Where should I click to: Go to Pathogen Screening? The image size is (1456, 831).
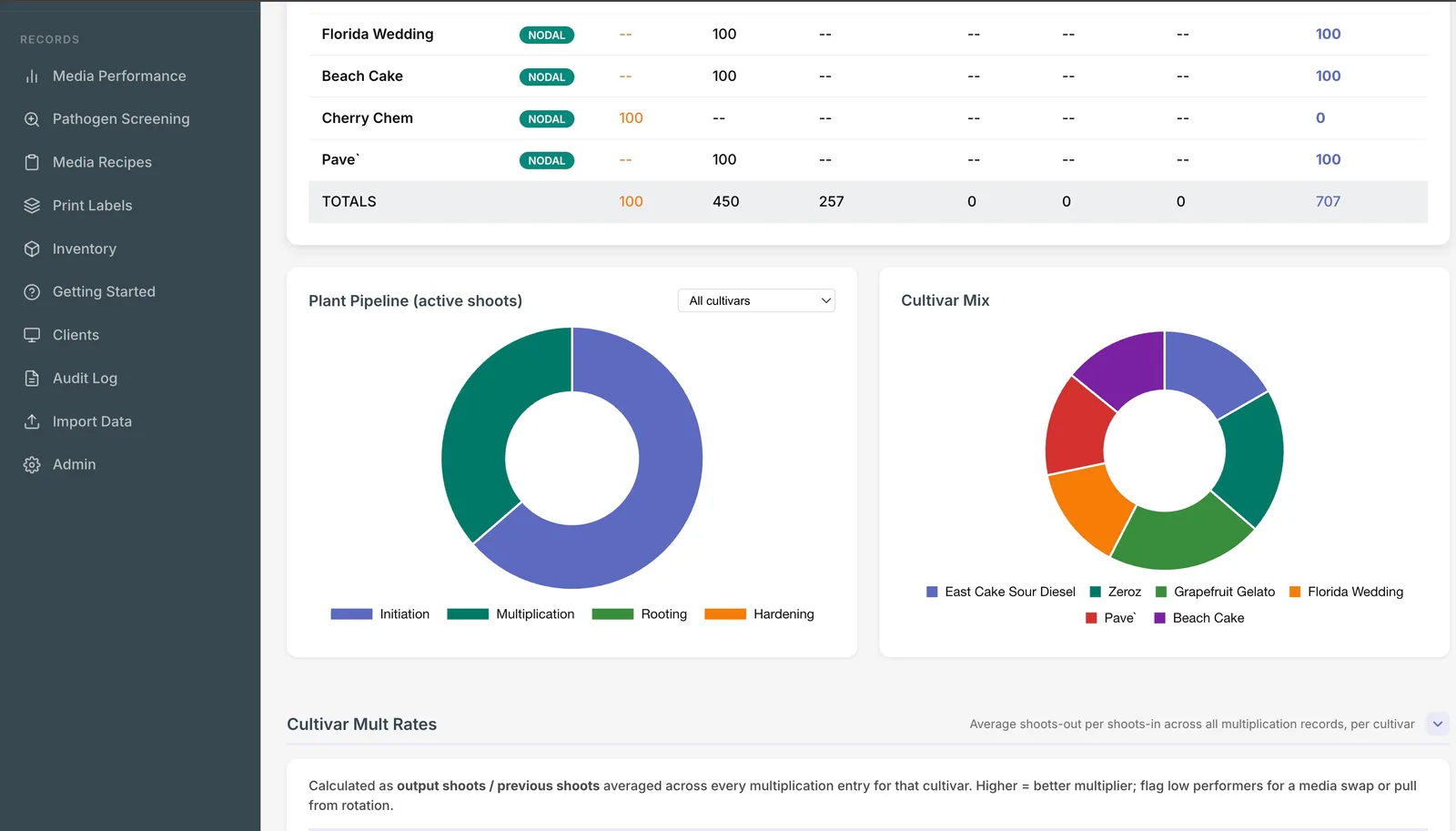pyautogui.click(x=121, y=119)
